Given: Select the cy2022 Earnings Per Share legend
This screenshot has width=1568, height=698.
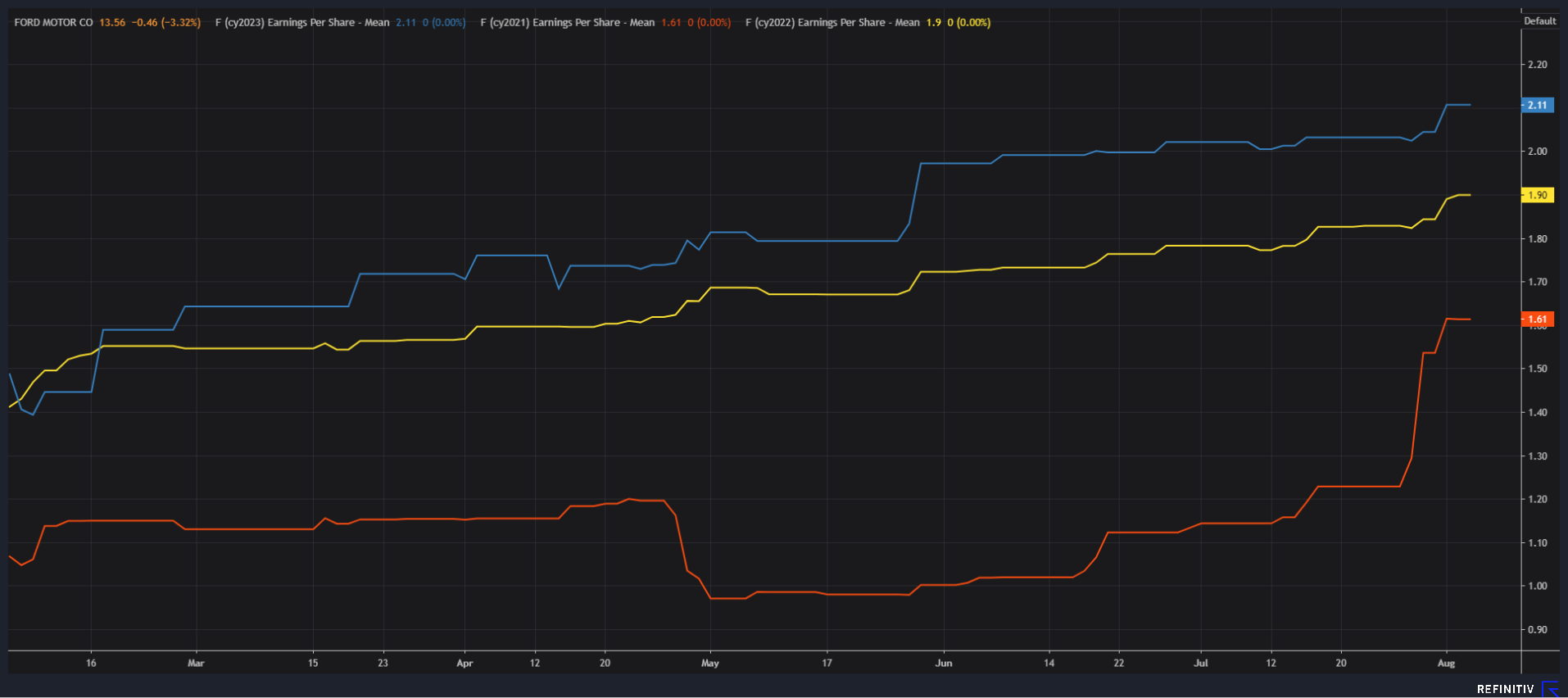Looking at the screenshot, I should [832, 22].
